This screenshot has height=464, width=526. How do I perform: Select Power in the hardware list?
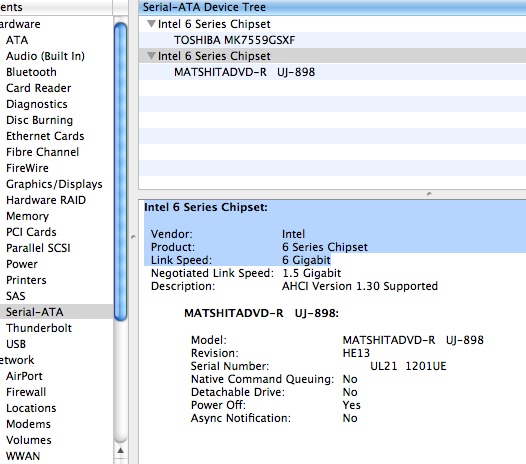22,264
